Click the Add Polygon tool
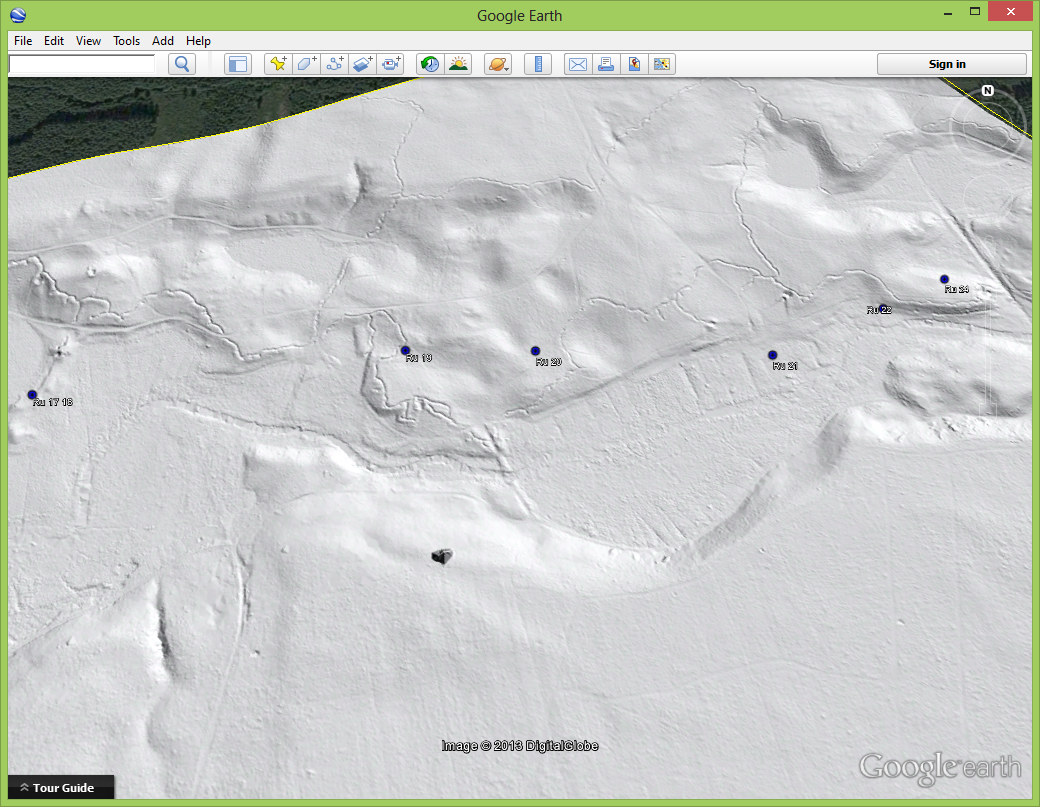 (x=306, y=64)
